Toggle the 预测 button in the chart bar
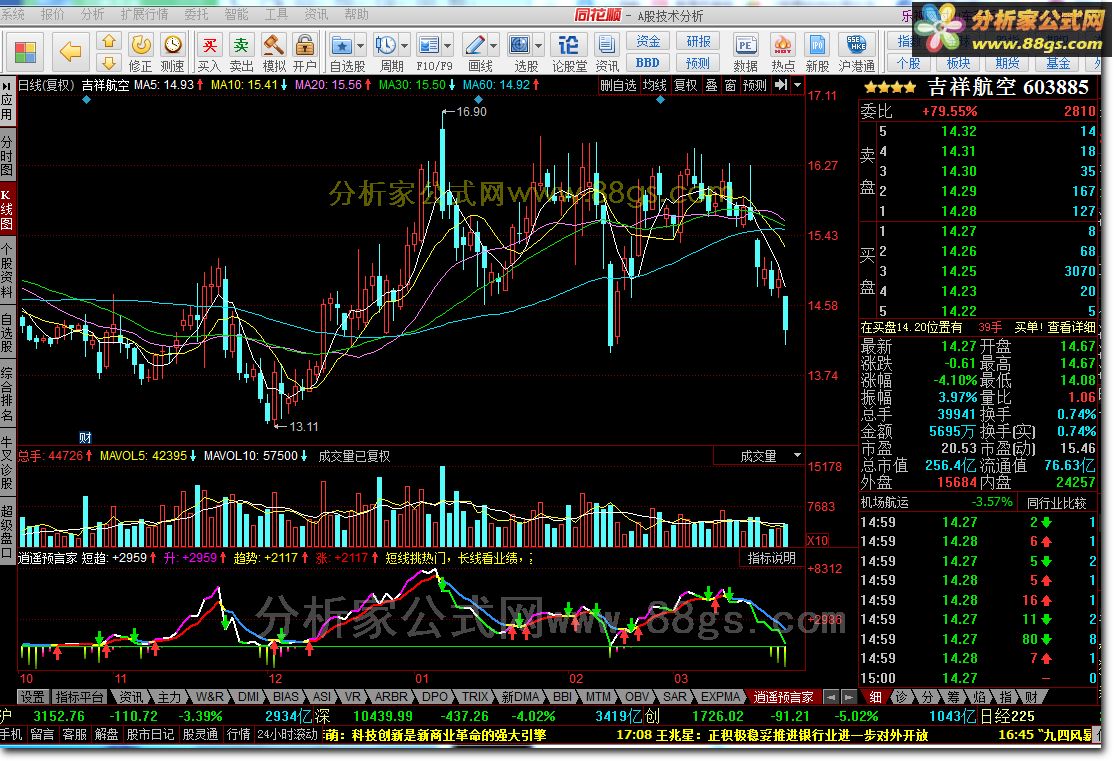This screenshot has width=1114, height=761. point(755,85)
